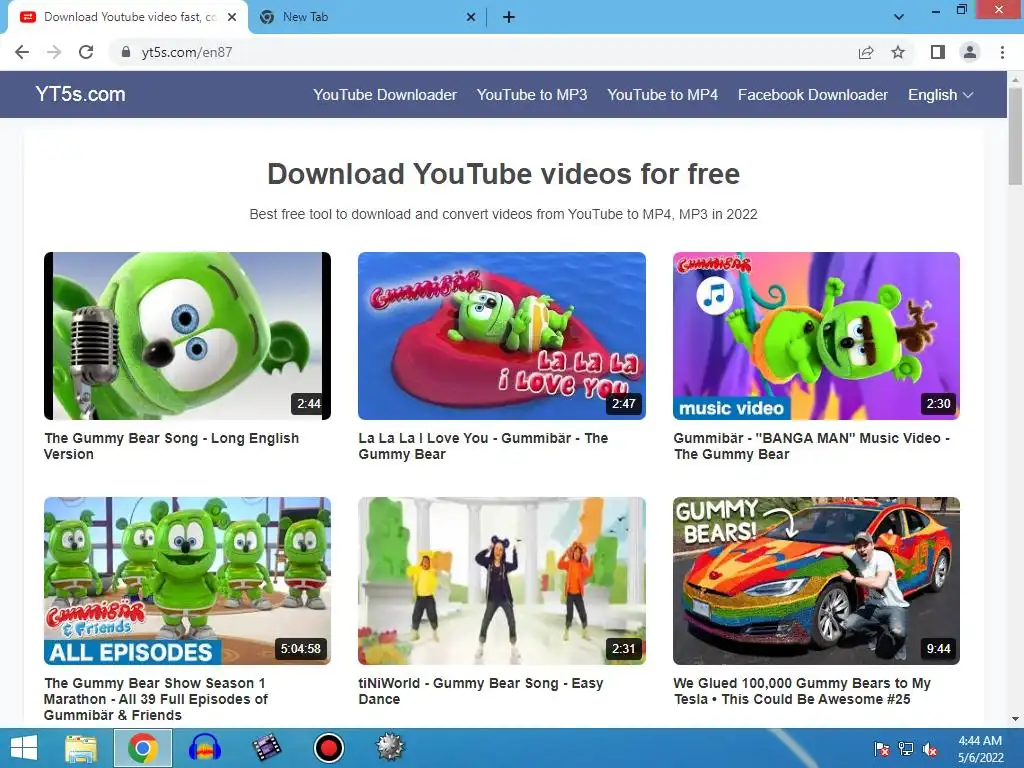The width and height of the screenshot is (1024, 768).
Task: Reload the page with the refresh icon
Action: point(86,52)
